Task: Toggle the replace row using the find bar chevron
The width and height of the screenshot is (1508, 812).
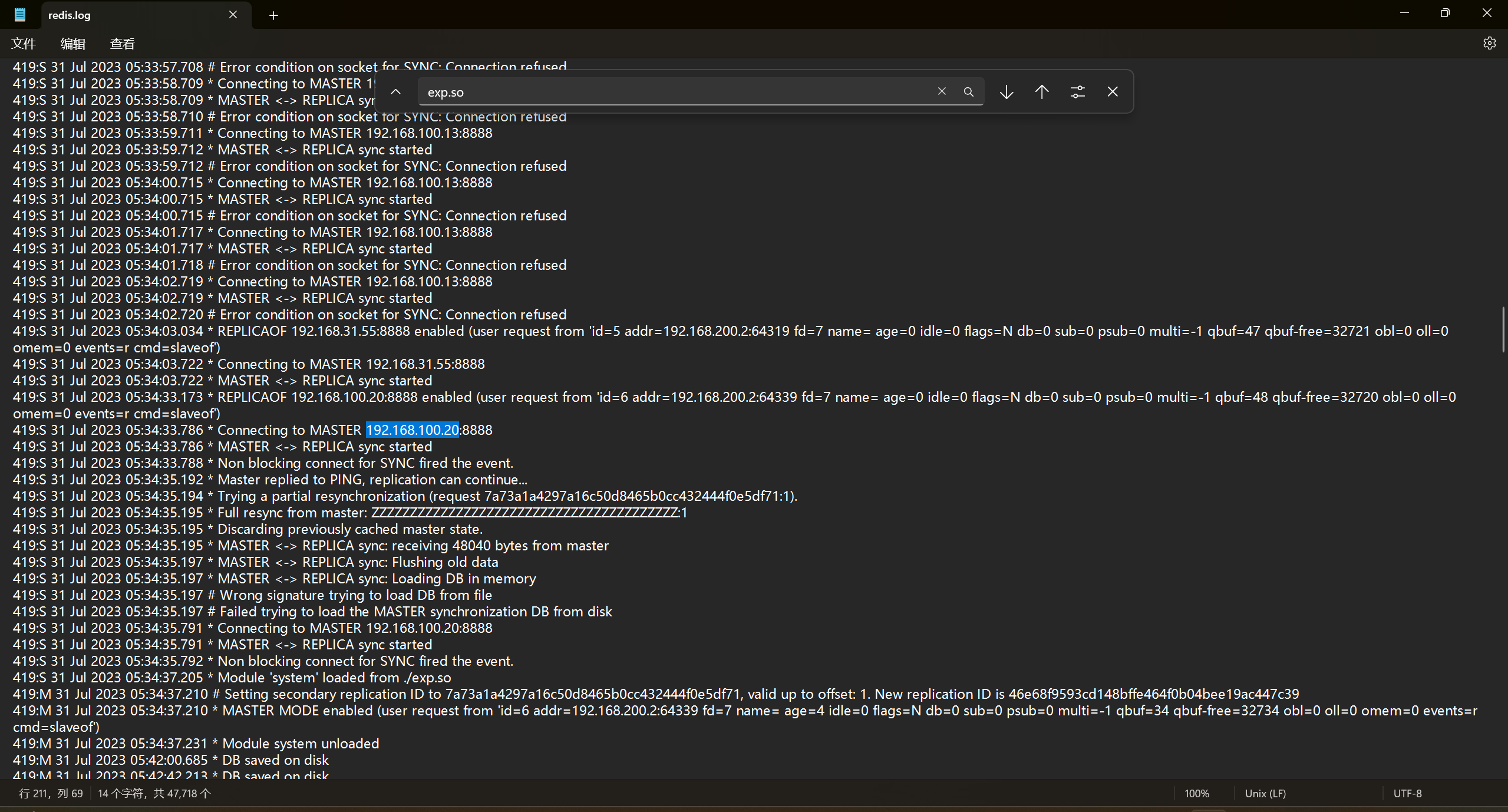Action: [396, 92]
